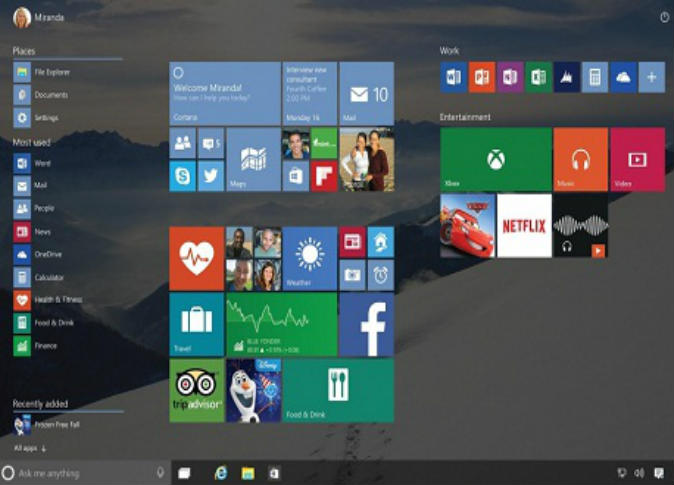Image resolution: width=674 pixels, height=485 pixels.
Task: Launch Health & Fitness from Most used list
Action: pyautogui.click(x=48, y=300)
